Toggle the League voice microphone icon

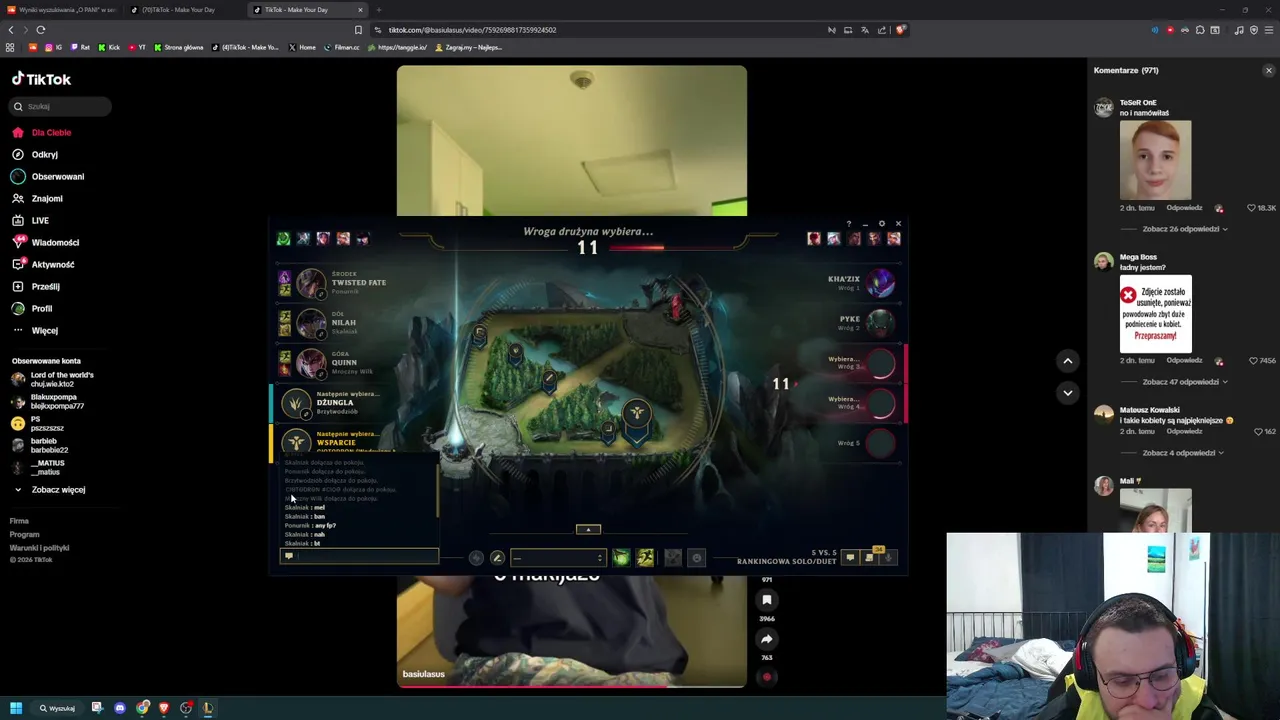tap(888, 557)
